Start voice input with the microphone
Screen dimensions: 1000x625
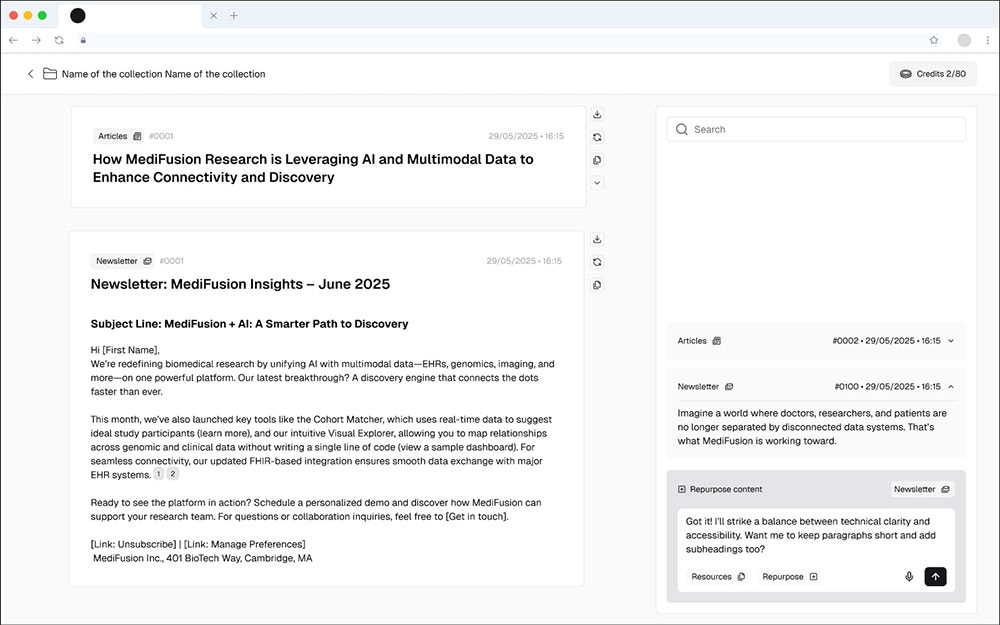coord(909,577)
